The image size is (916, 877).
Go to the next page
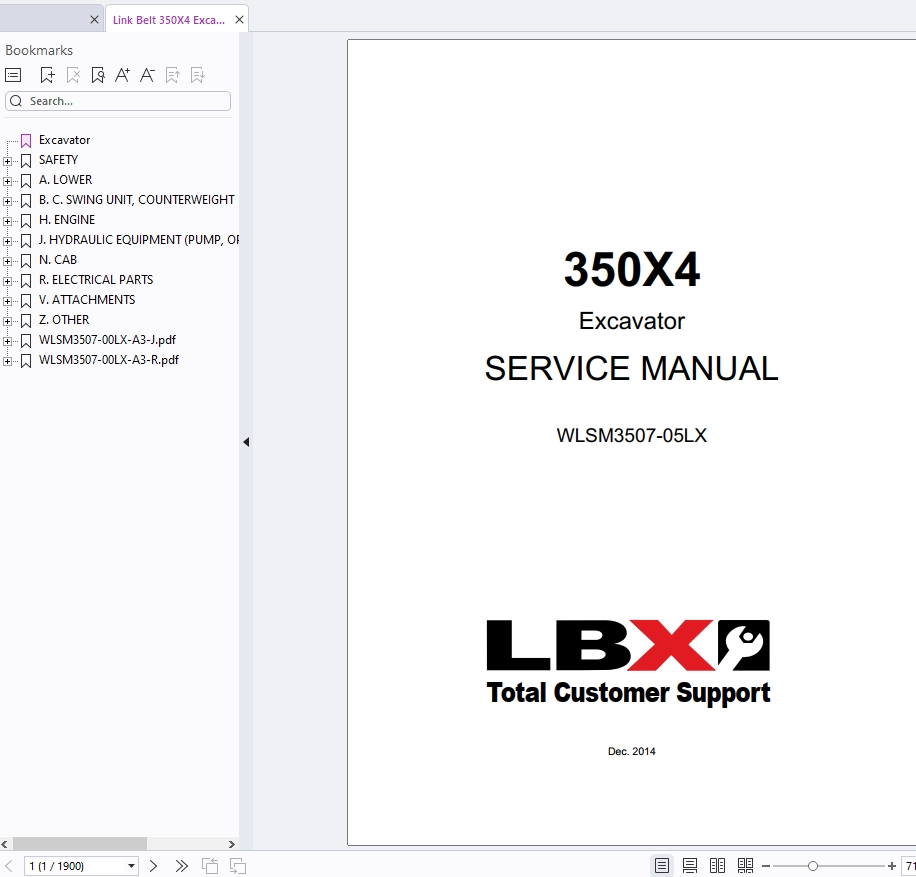coord(154,866)
